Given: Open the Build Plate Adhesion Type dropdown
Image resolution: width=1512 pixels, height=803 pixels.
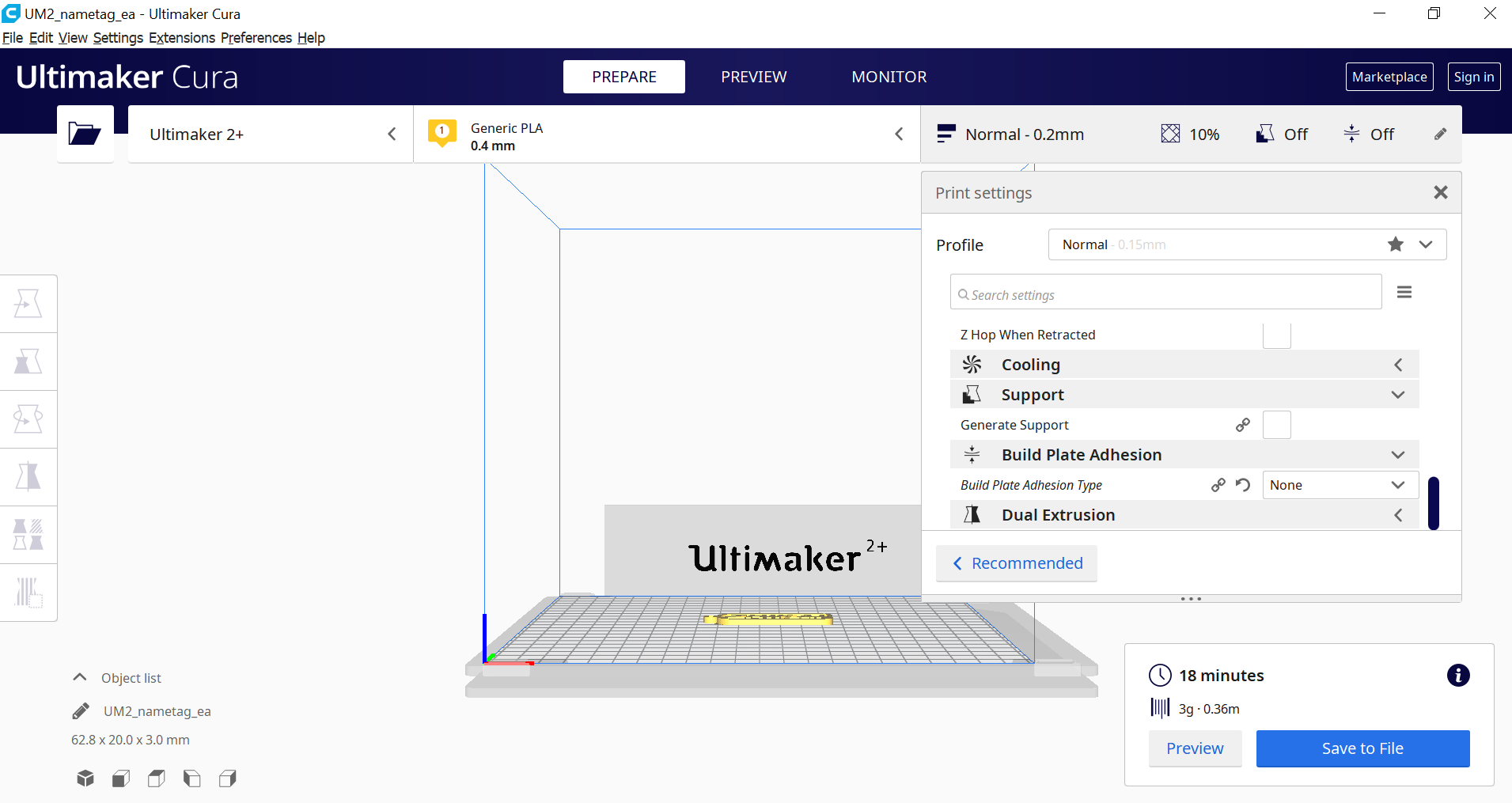Looking at the screenshot, I should click(1339, 484).
